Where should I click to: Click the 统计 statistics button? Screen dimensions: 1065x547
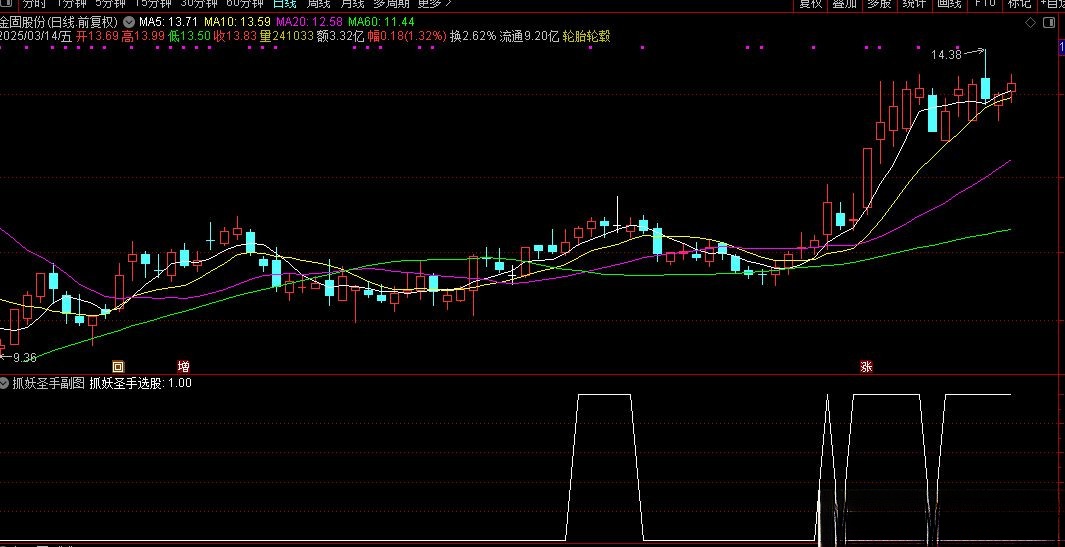point(913,3)
